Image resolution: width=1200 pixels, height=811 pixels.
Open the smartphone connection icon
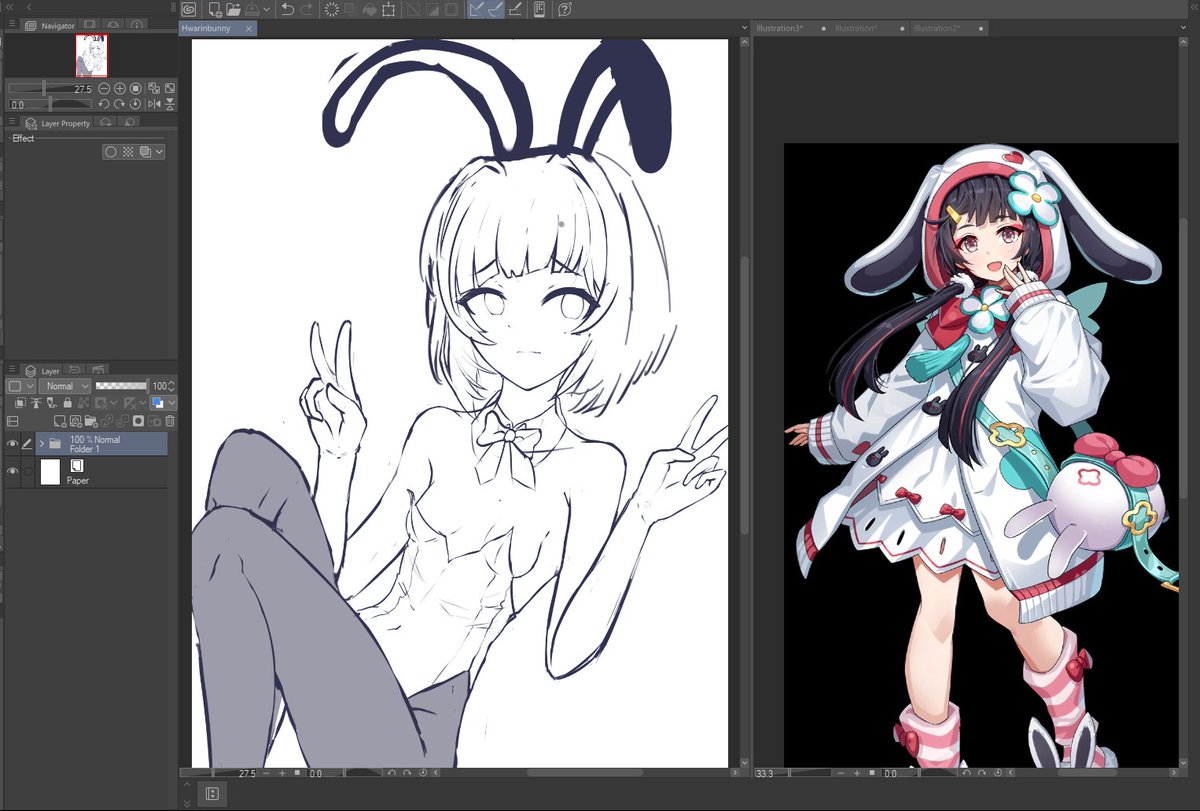(540, 9)
